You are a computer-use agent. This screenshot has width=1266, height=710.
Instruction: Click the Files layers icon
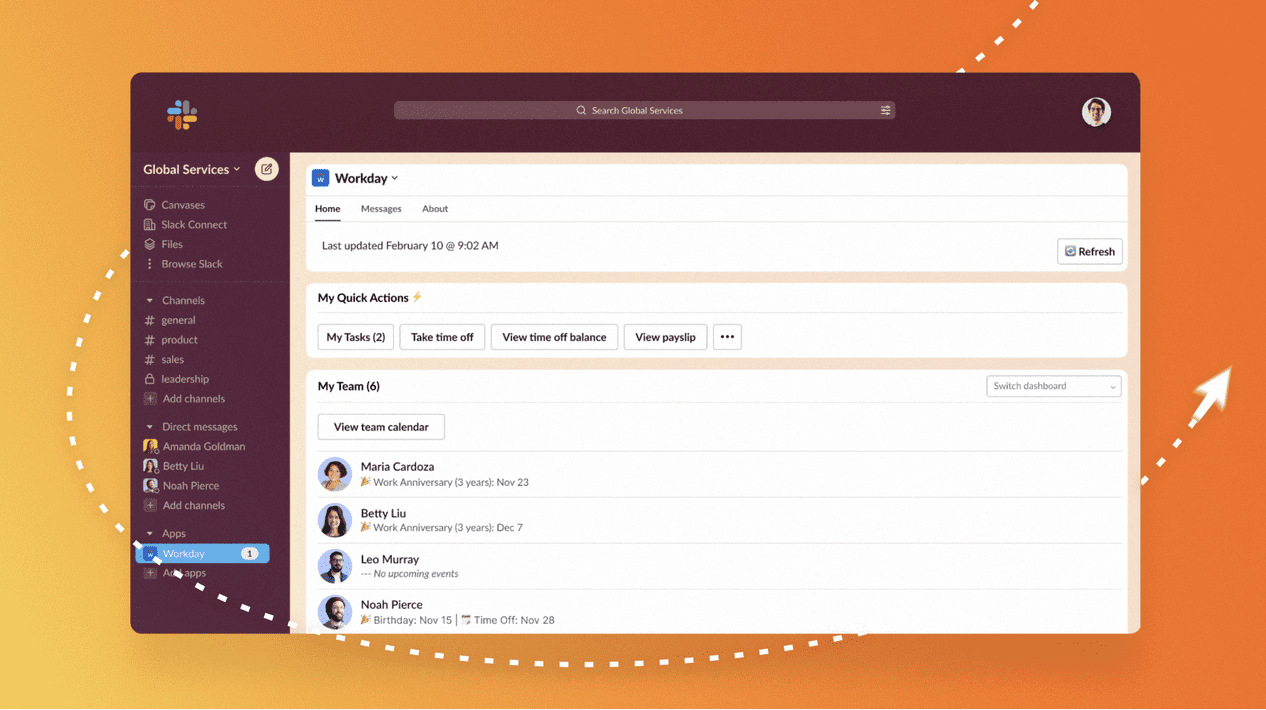point(150,244)
